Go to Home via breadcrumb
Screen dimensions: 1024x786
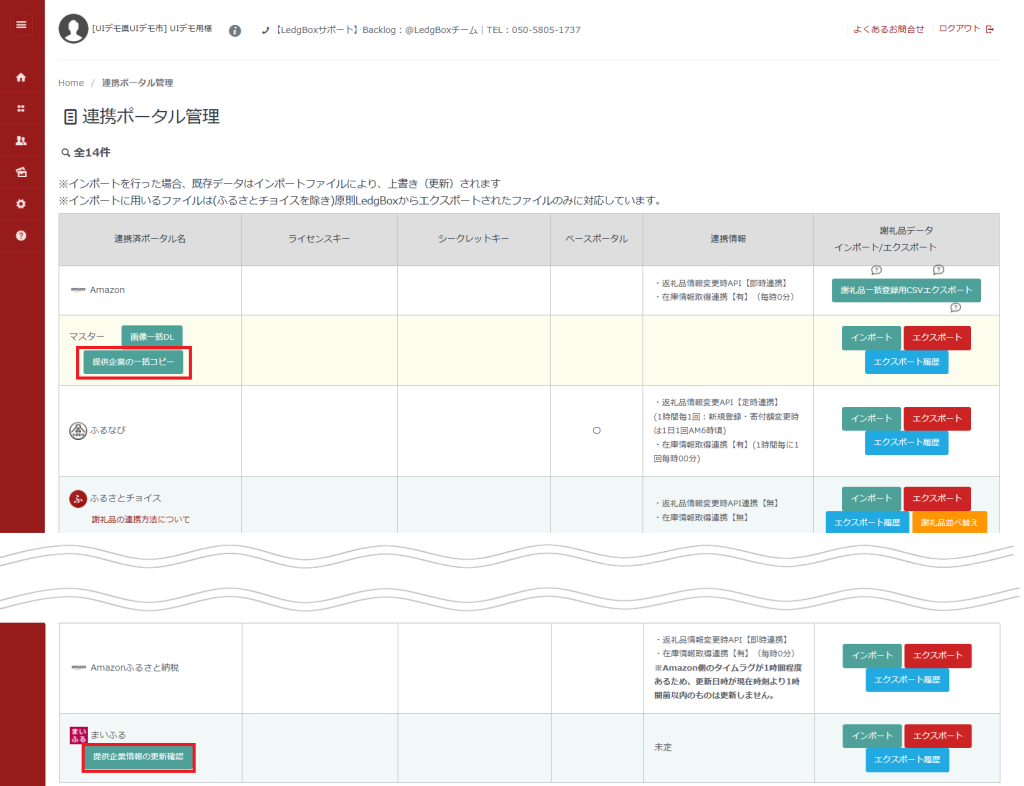click(x=71, y=83)
